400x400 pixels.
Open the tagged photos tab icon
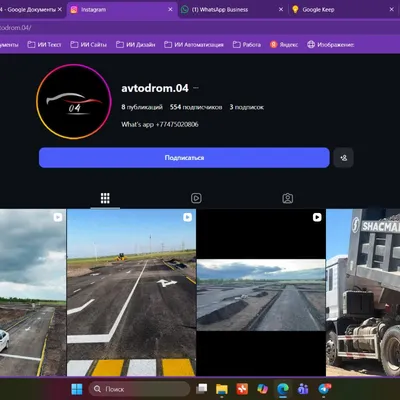tap(288, 198)
